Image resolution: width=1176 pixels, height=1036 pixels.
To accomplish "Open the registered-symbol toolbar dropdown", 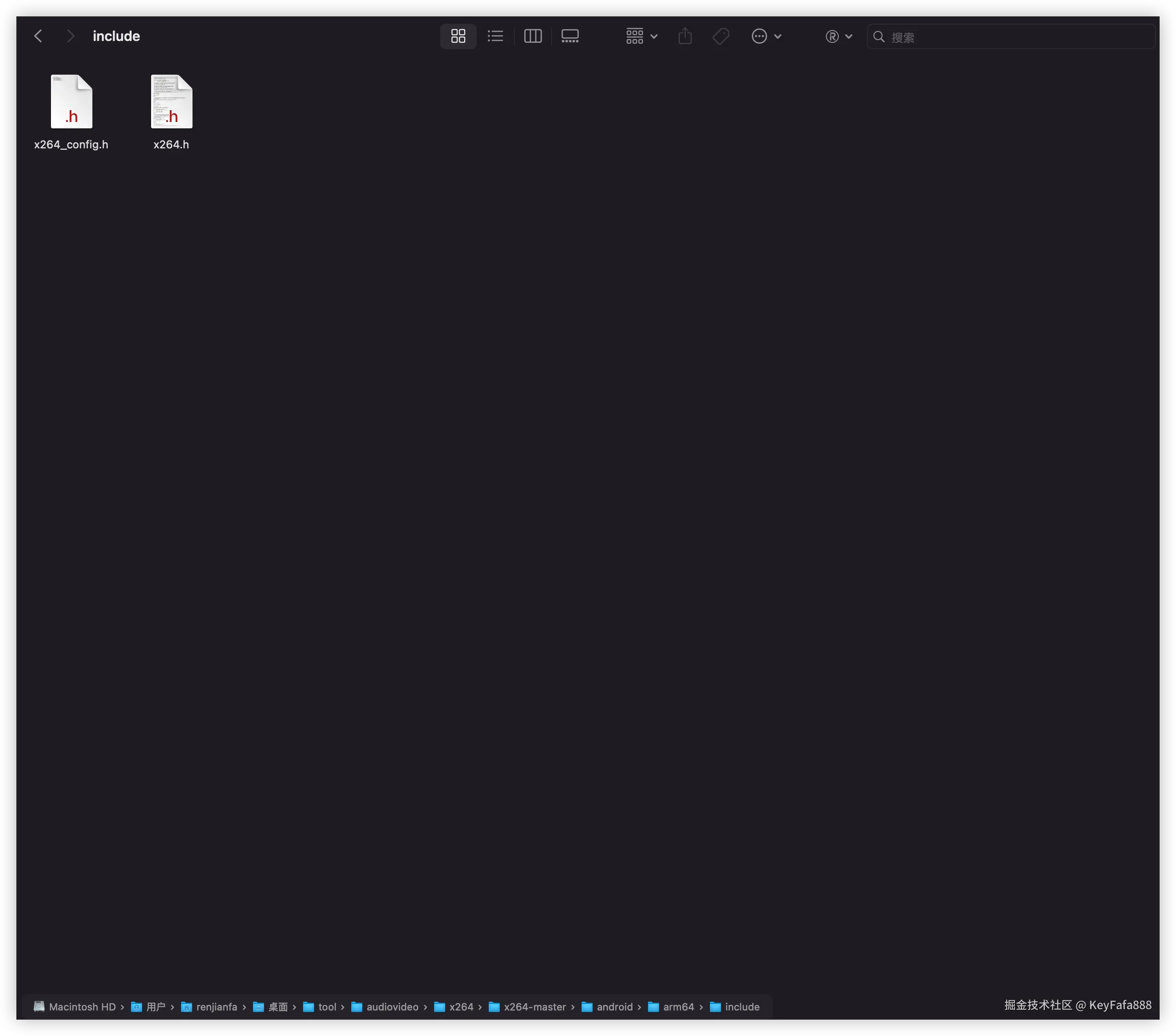I will point(838,36).
